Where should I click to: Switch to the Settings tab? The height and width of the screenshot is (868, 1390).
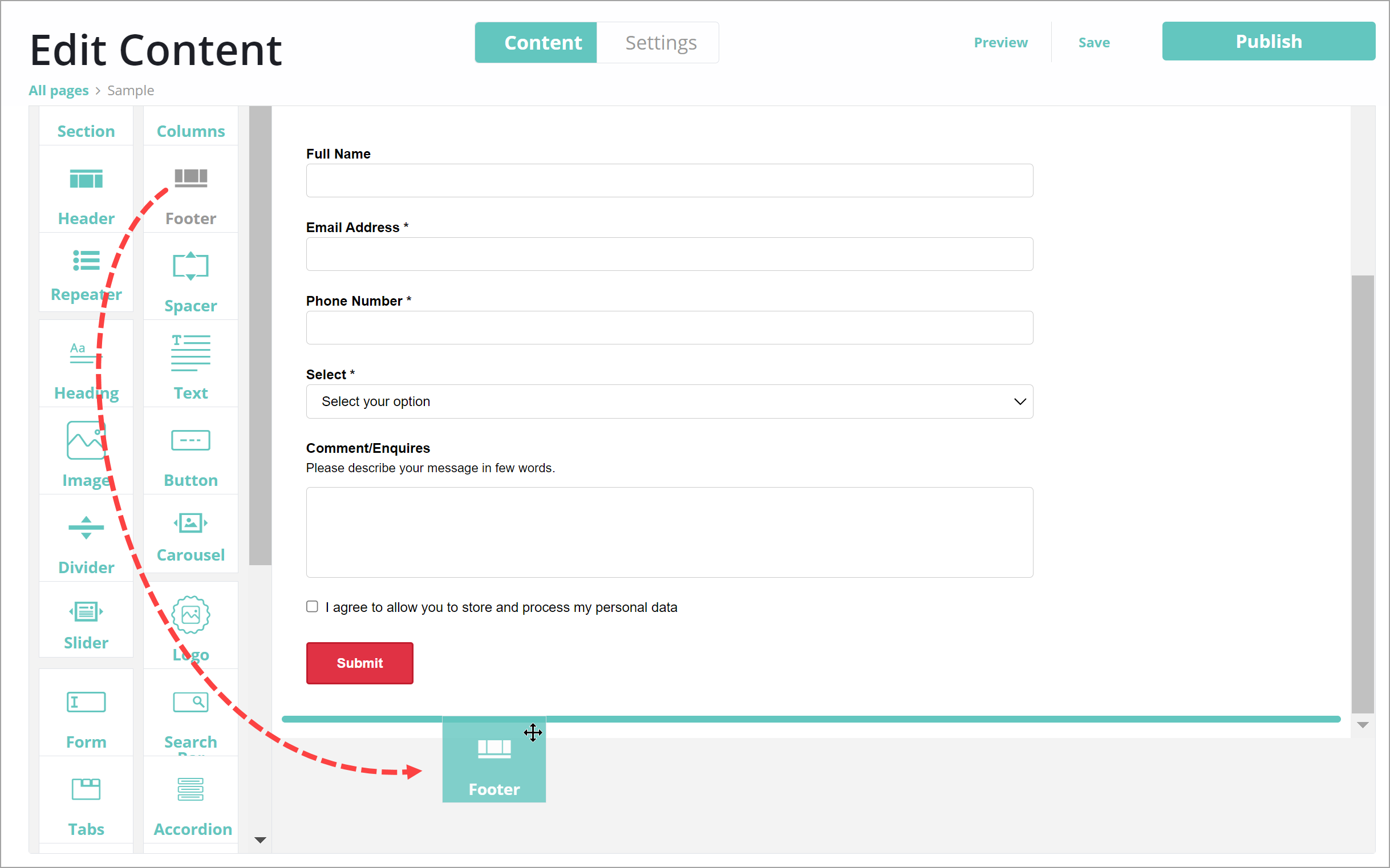click(660, 42)
